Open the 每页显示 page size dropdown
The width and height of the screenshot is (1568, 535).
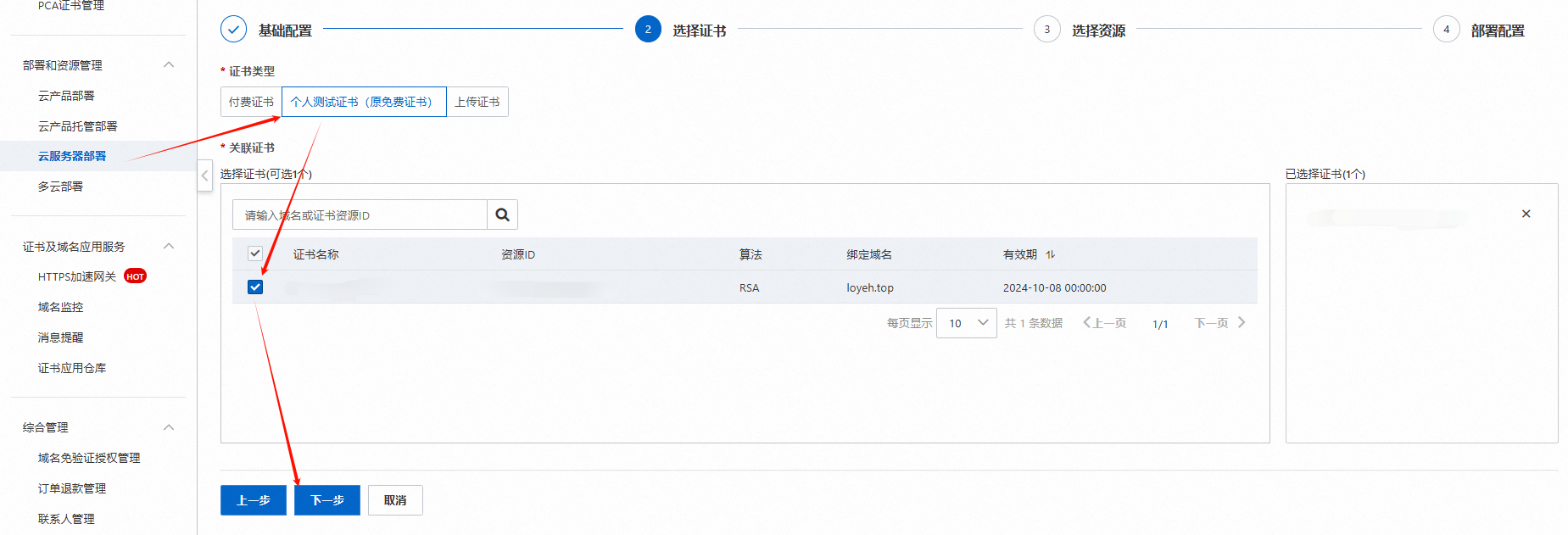pos(966,323)
